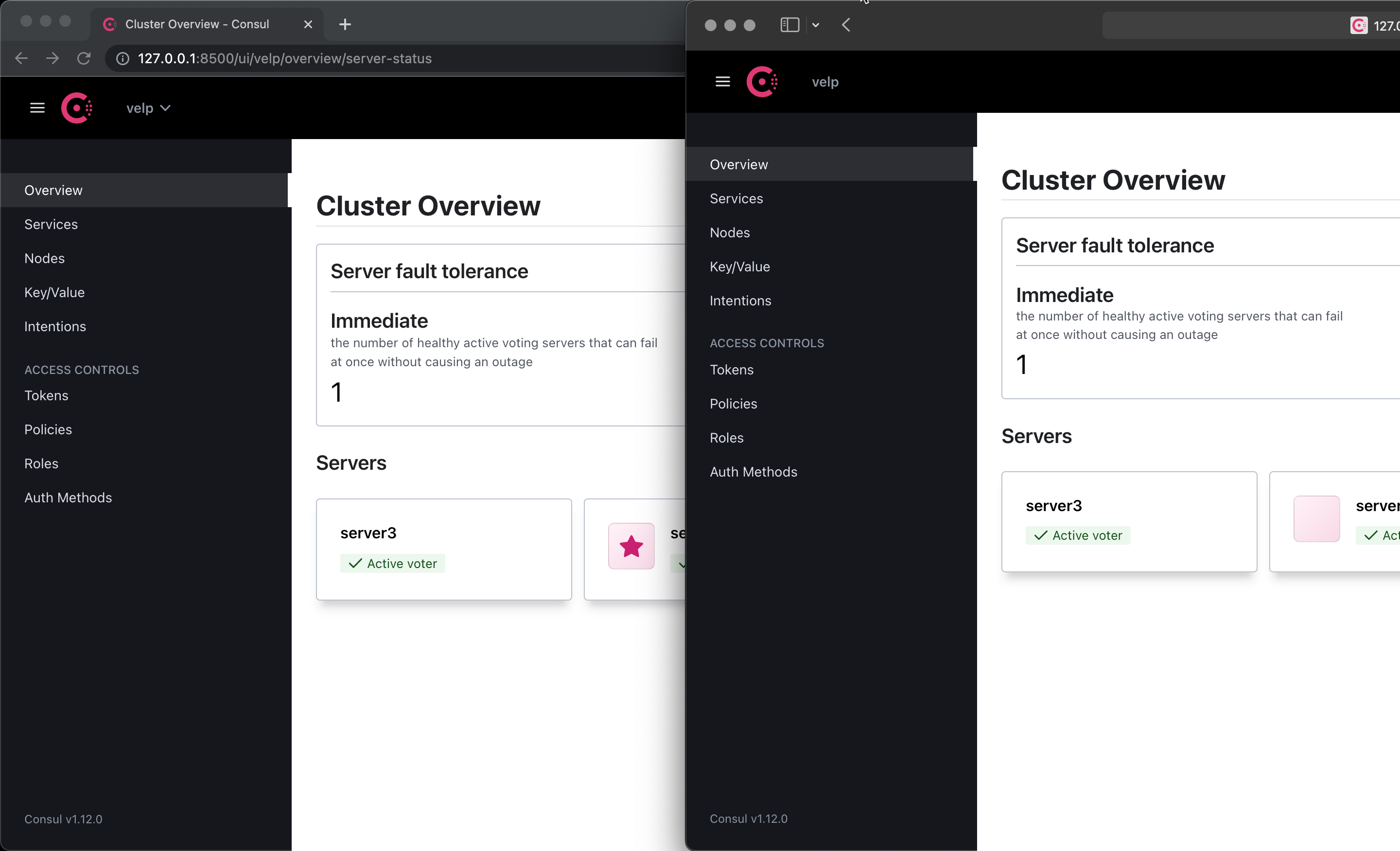
Task: Click the site information icon in the address bar
Action: (x=122, y=58)
